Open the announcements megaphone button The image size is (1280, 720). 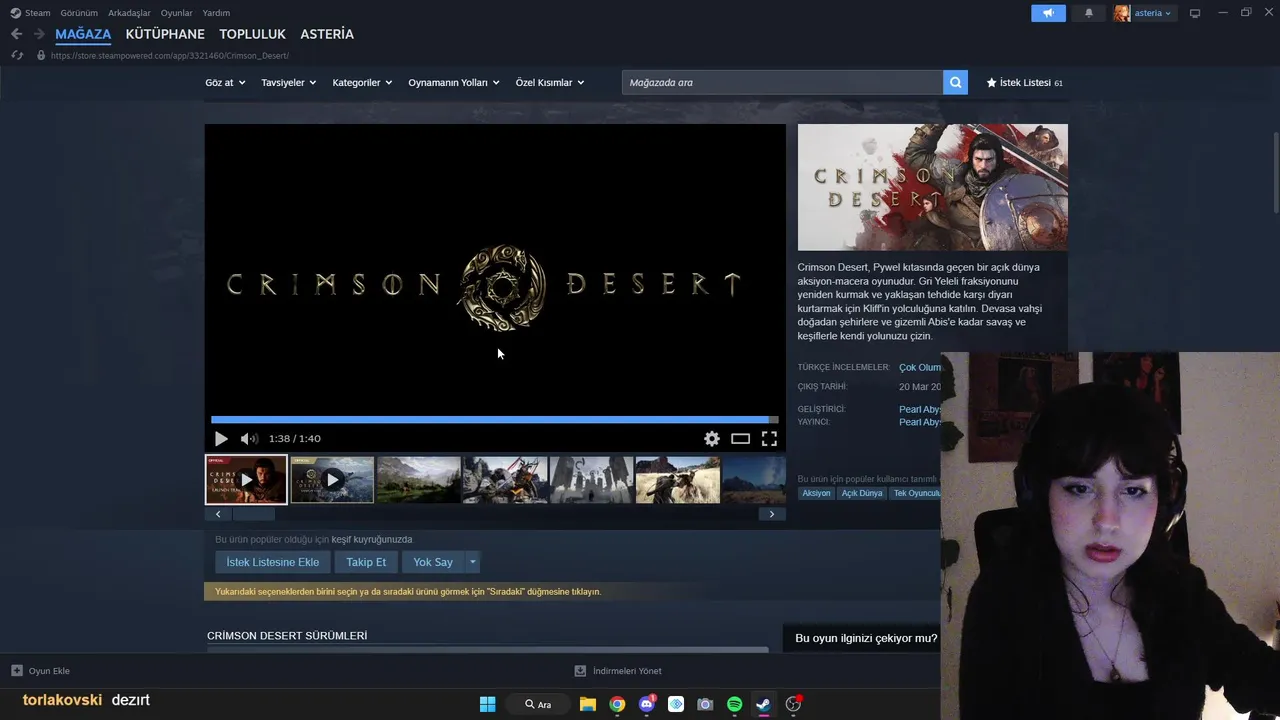[x=1048, y=13]
